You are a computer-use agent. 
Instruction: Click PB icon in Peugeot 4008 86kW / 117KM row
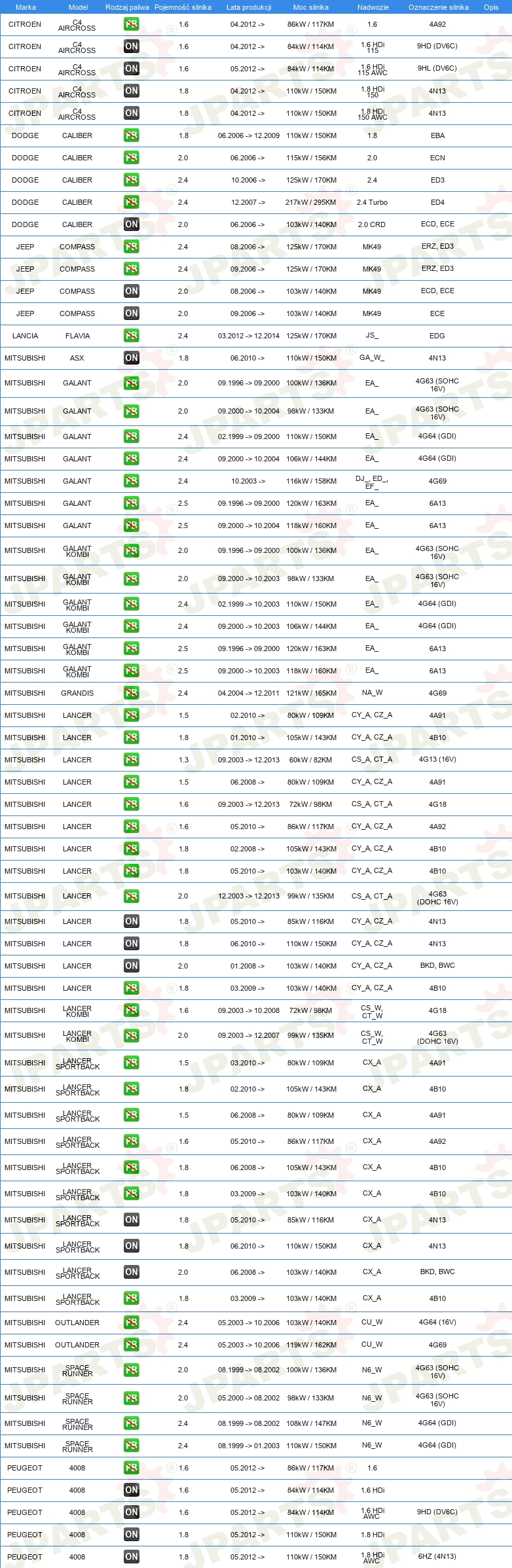point(132,1468)
